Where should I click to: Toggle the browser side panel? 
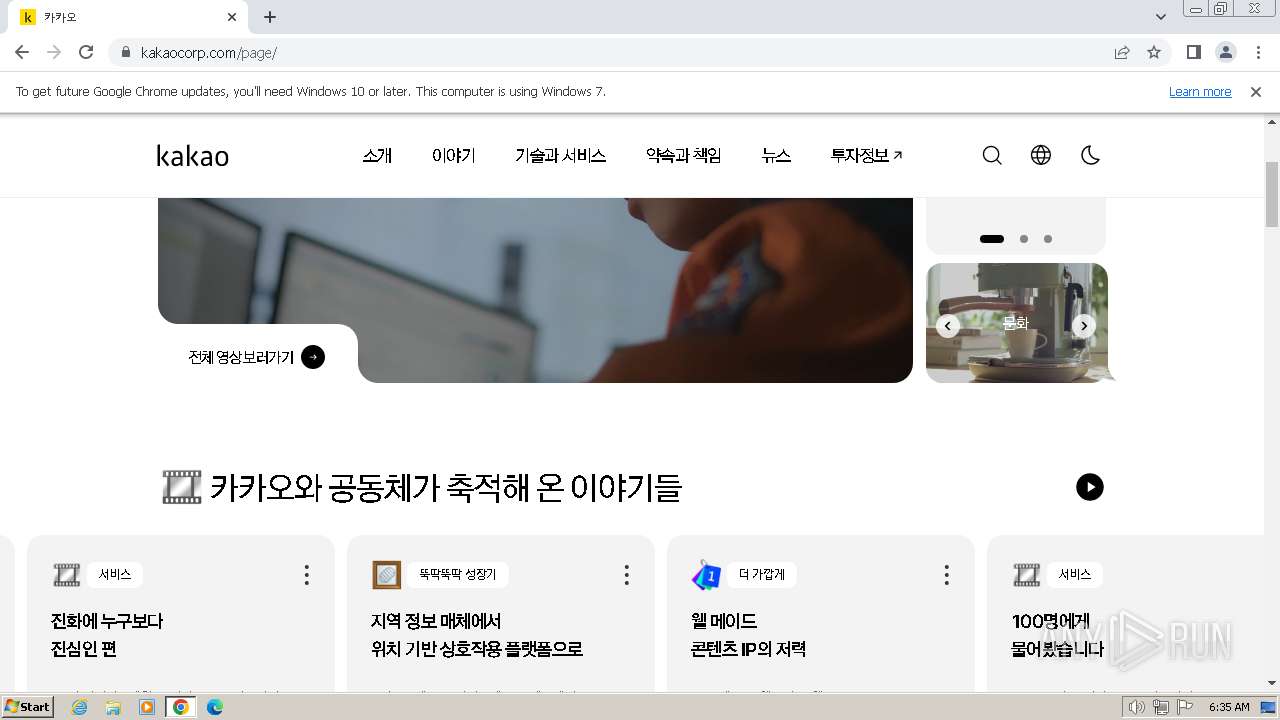coord(1193,52)
